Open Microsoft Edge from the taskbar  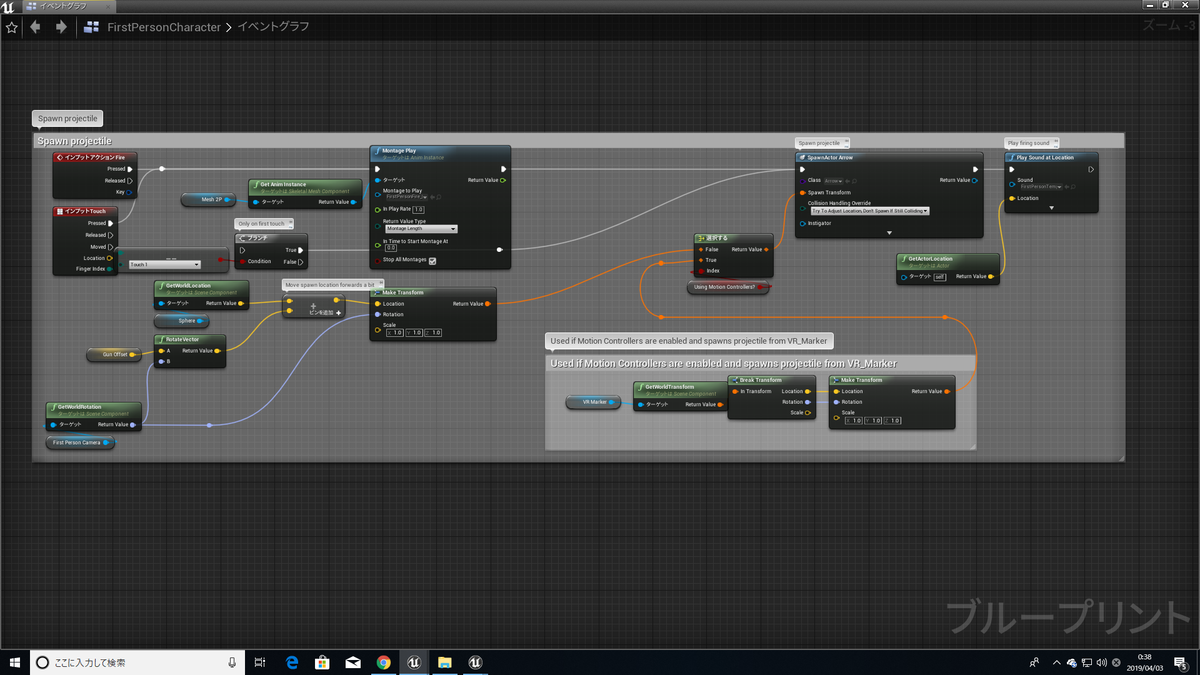click(293, 662)
